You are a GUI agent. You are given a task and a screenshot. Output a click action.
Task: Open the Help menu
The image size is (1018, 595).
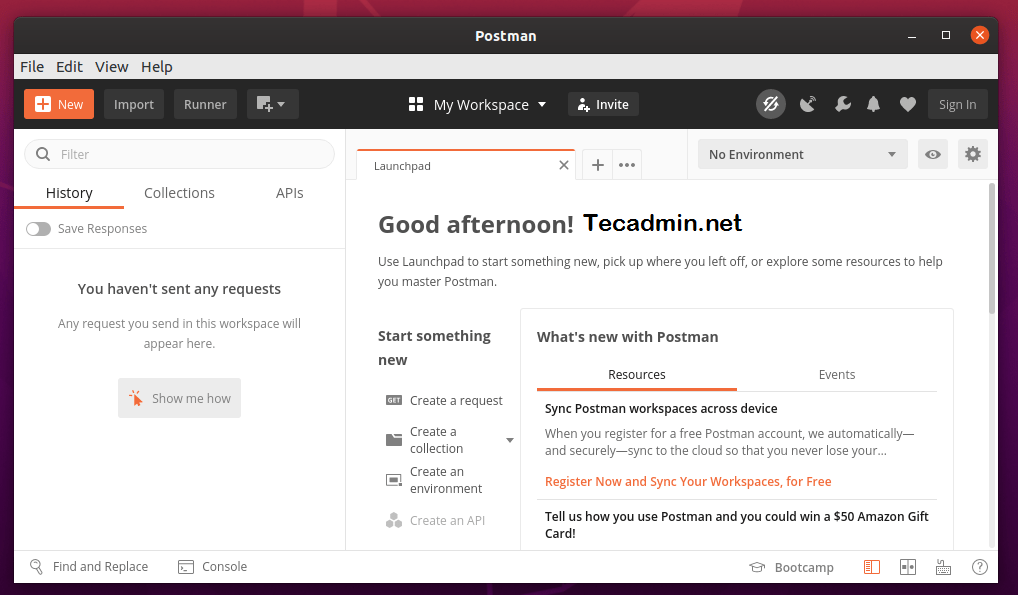(156, 67)
